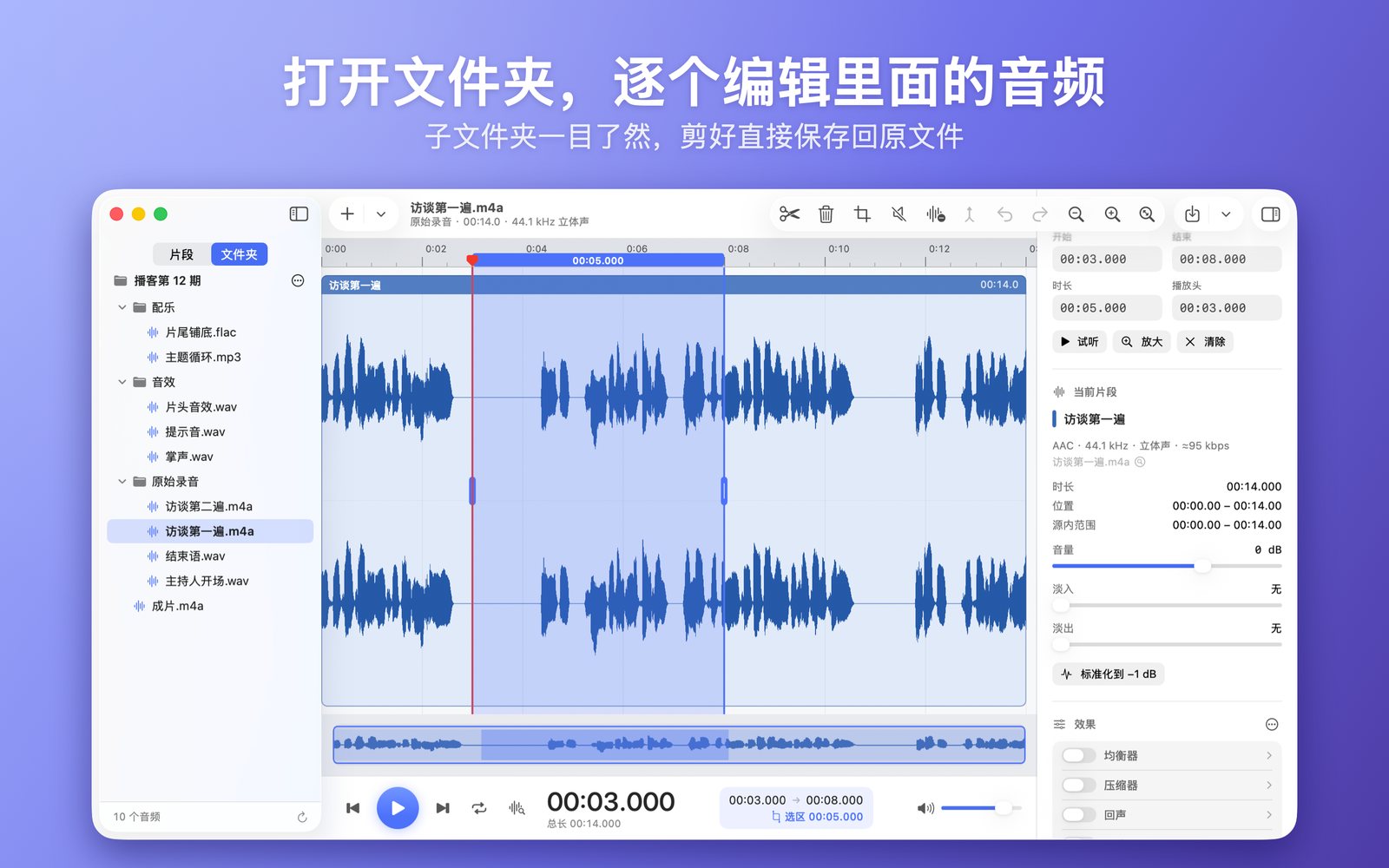The height and width of the screenshot is (868, 1389).
Task: Click the muted speaker toolbar icon
Action: tap(899, 214)
